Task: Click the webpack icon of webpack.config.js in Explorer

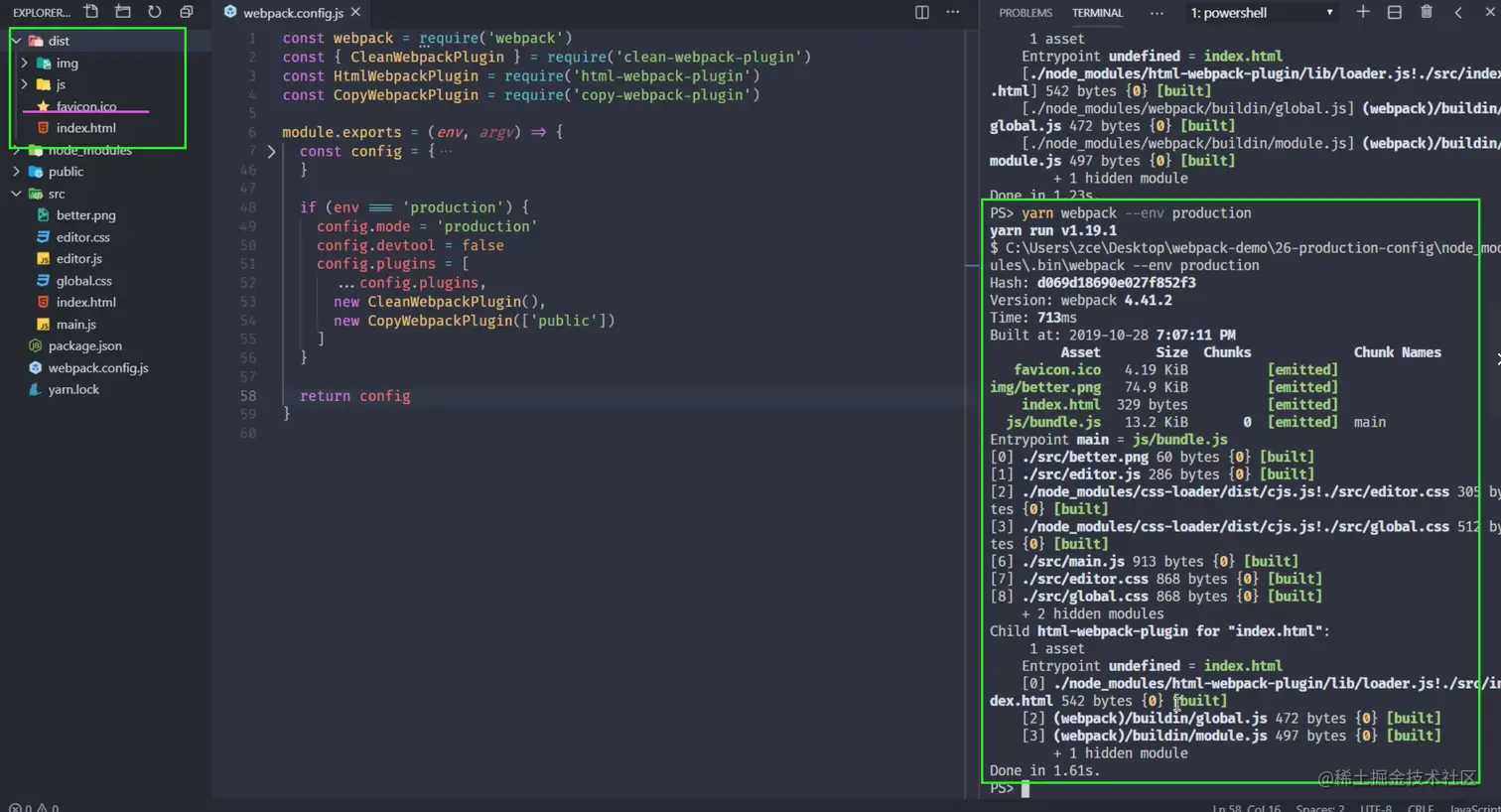Action: (36, 368)
